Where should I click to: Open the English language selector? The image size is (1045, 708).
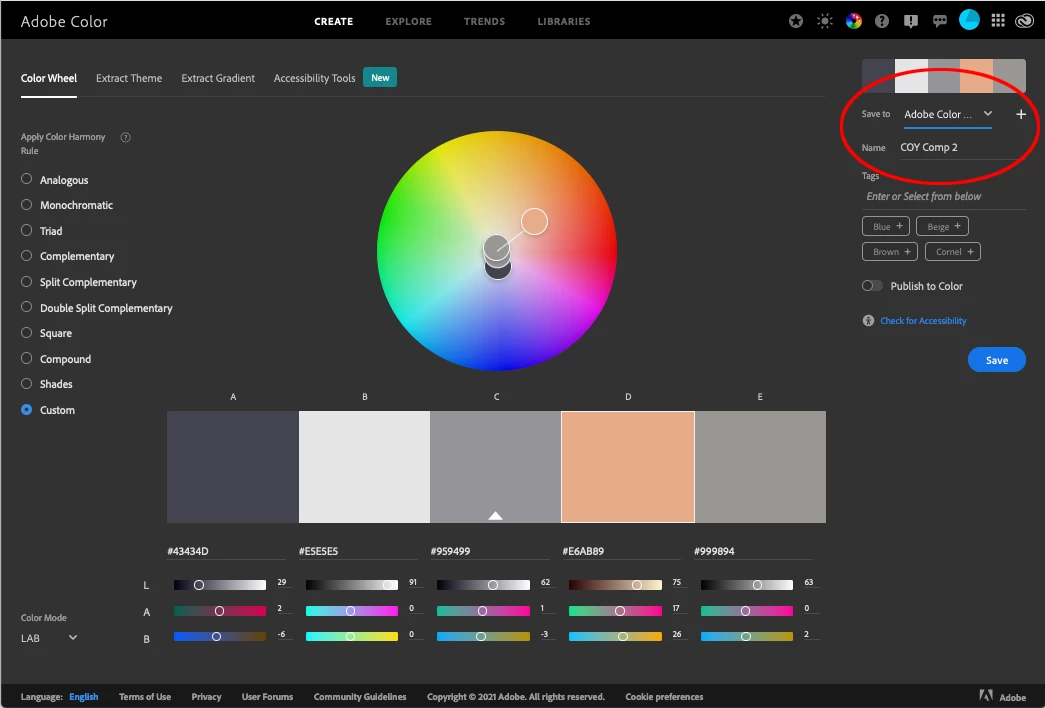pos(83,697)
